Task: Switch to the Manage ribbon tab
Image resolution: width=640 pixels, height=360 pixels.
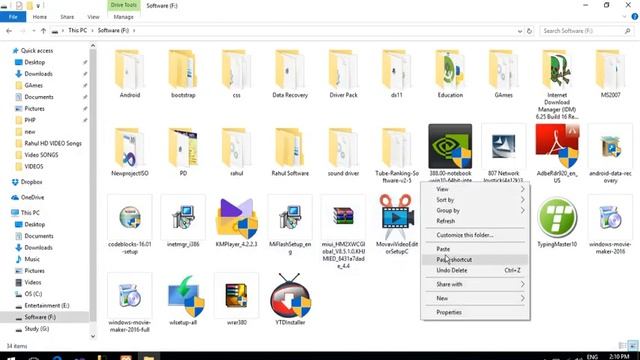Action: 123,17
